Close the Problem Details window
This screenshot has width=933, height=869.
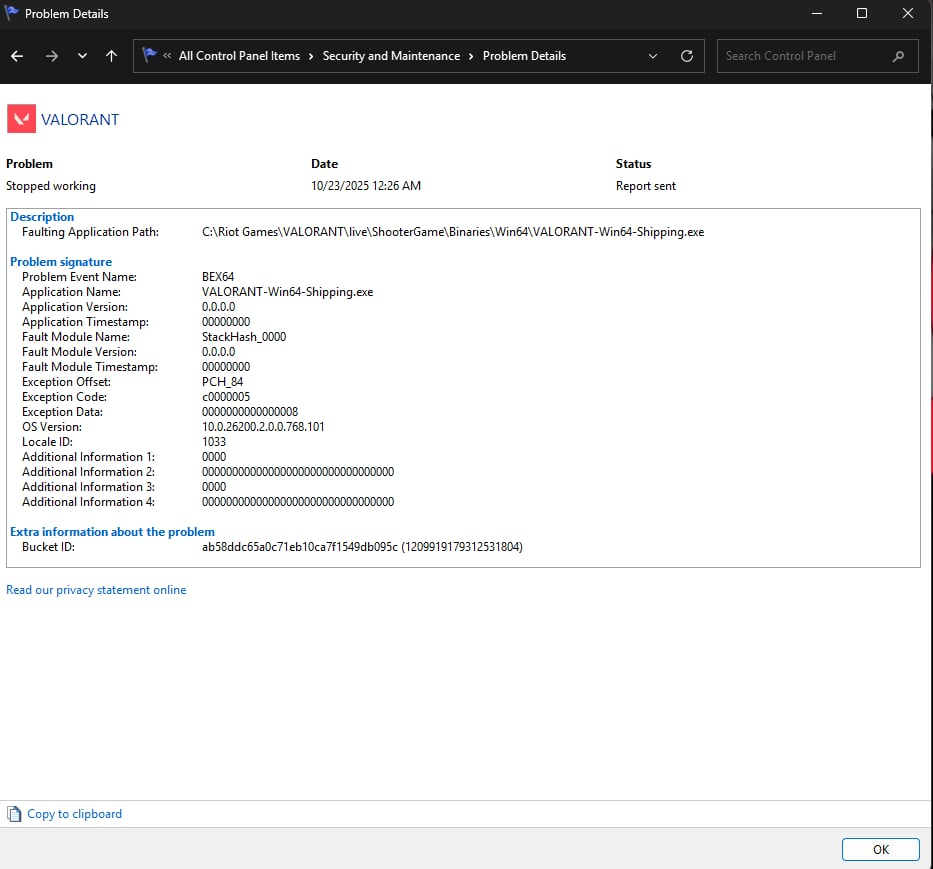pos(908,13)
